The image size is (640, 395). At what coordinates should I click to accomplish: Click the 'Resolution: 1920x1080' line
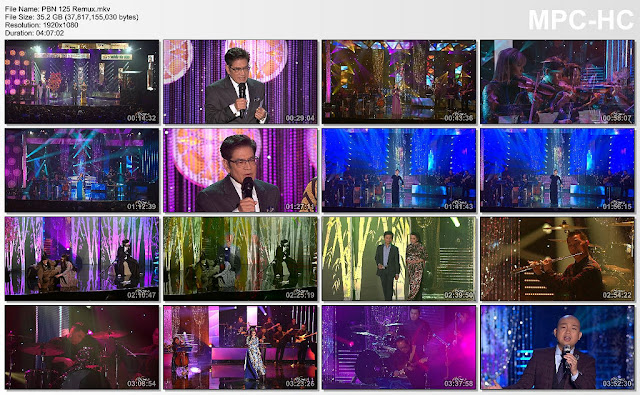(x=41, y=24)
